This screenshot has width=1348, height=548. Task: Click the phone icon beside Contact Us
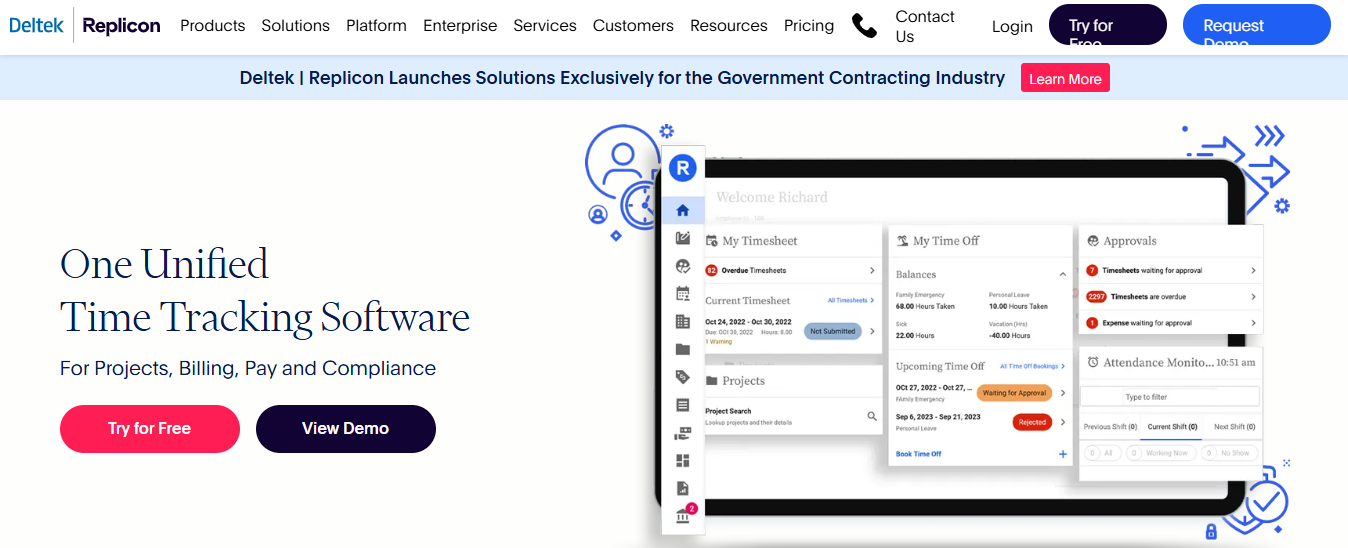point(864,26)
